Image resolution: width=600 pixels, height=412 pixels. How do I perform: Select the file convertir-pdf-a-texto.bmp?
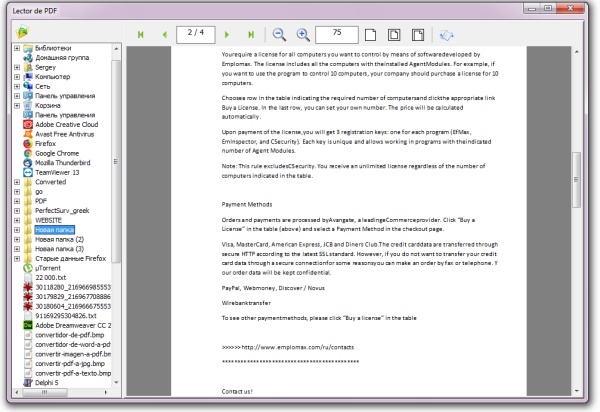coord(73,373)
